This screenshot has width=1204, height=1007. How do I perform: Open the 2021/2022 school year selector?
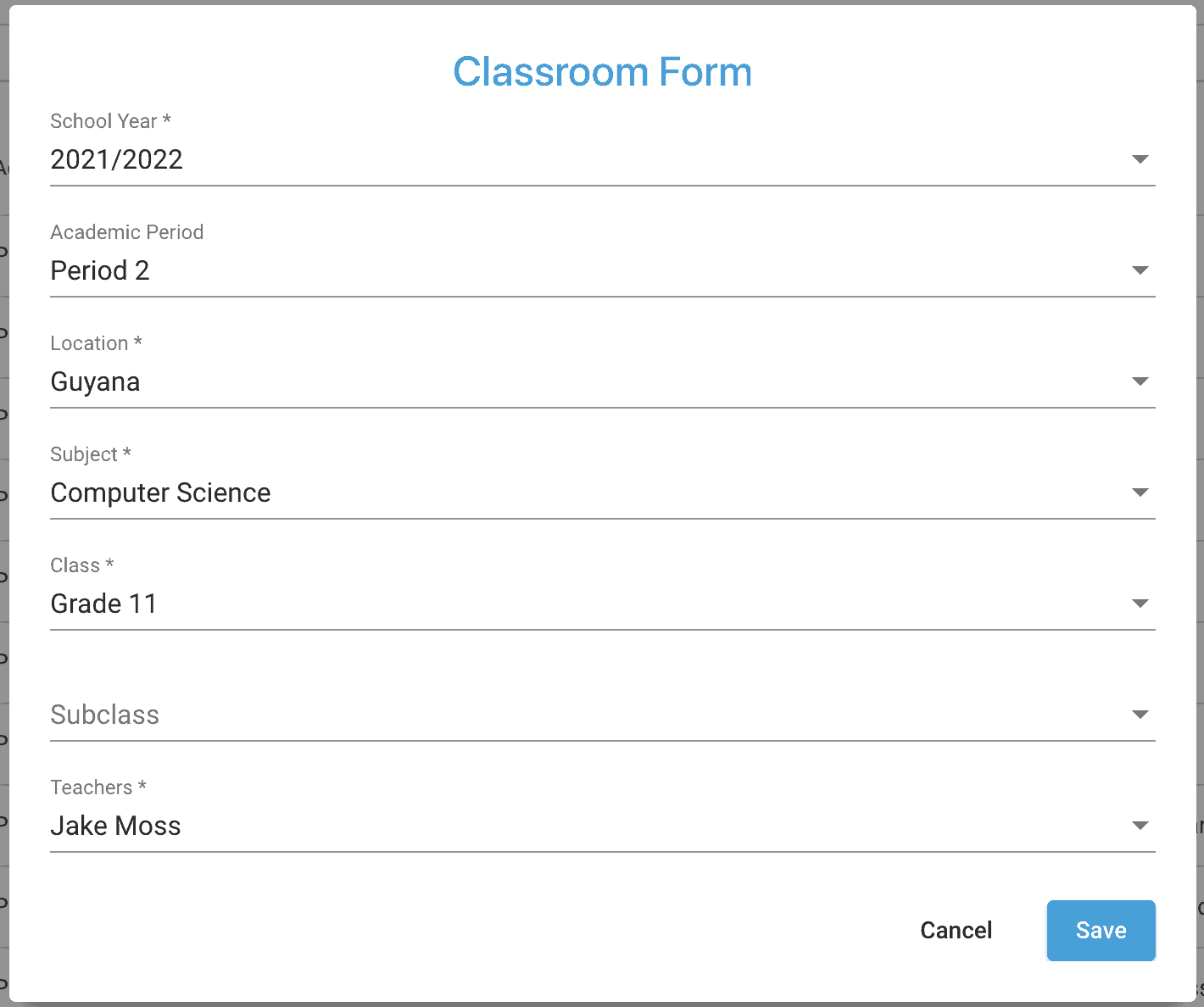pyautogui.click(x=603, y=159)
